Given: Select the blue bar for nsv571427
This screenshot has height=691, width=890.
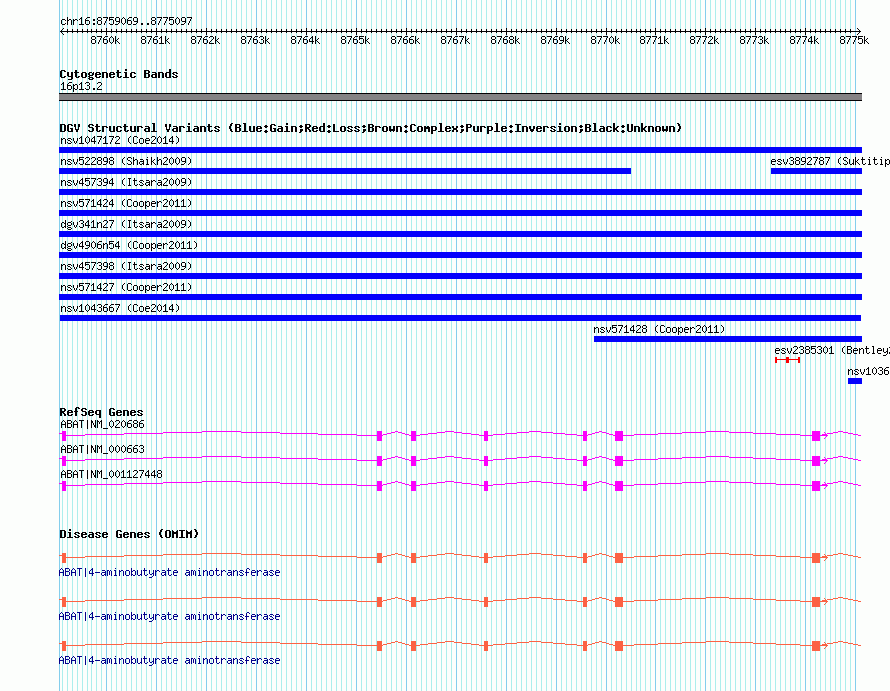Looking at the screenshot, I should 460,297.
